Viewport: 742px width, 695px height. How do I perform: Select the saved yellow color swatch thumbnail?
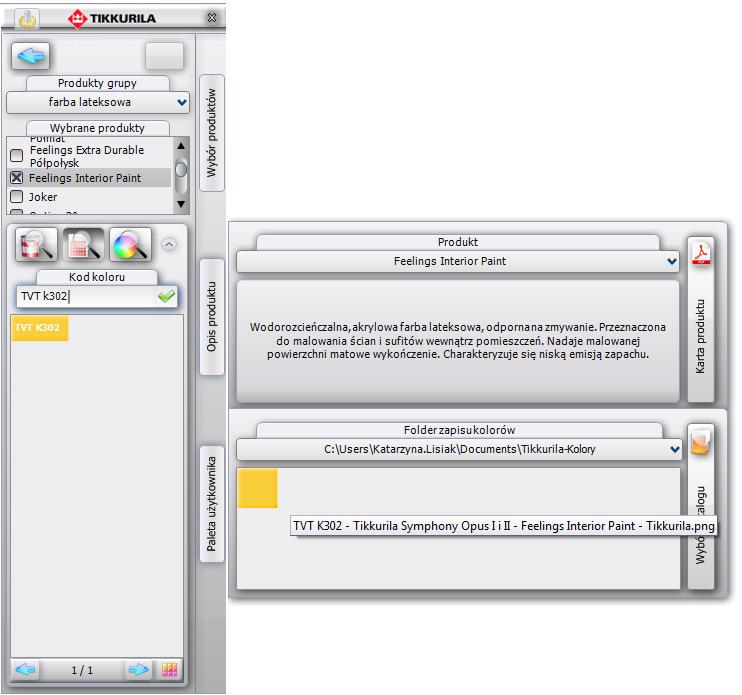coord(257,488)
